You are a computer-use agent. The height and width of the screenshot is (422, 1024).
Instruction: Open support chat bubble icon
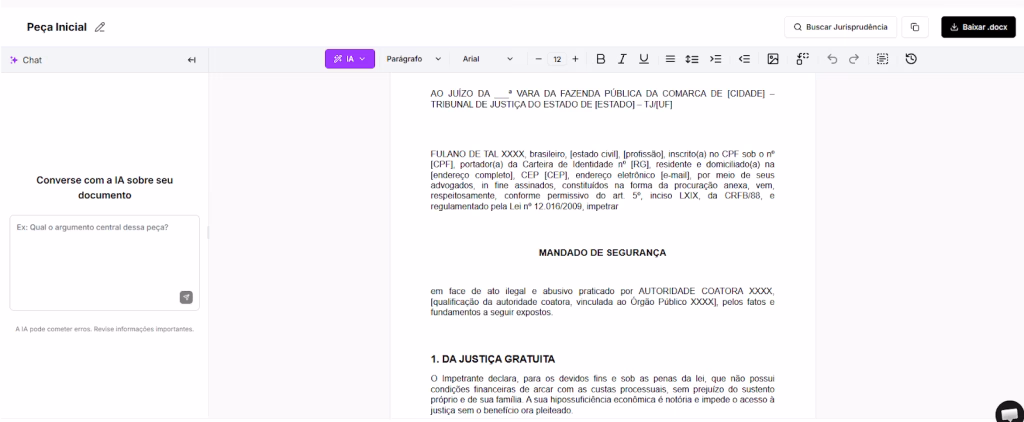coord(1009,414)
